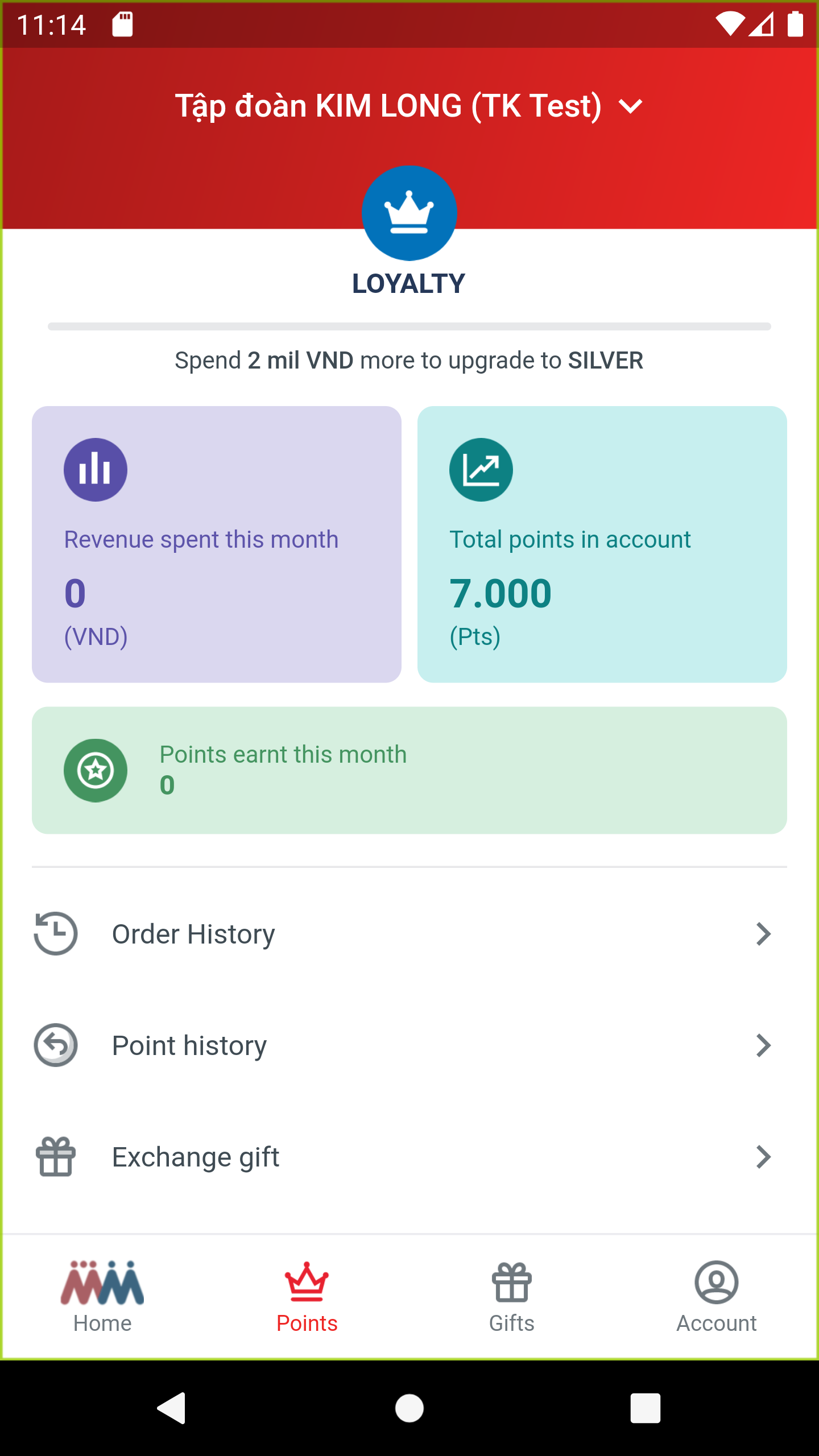Viewport: 819px width, 1456px height.
Task: Open the Point history text link
Action: pyautogui.click(x=189, y=1045)
